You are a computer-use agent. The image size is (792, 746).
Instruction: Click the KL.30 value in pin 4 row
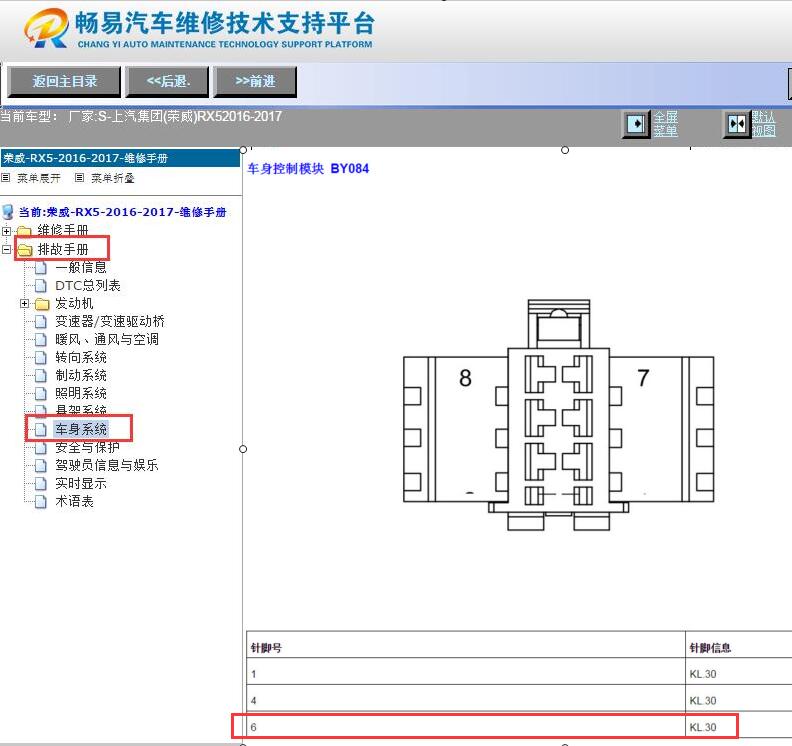[703, 701]
